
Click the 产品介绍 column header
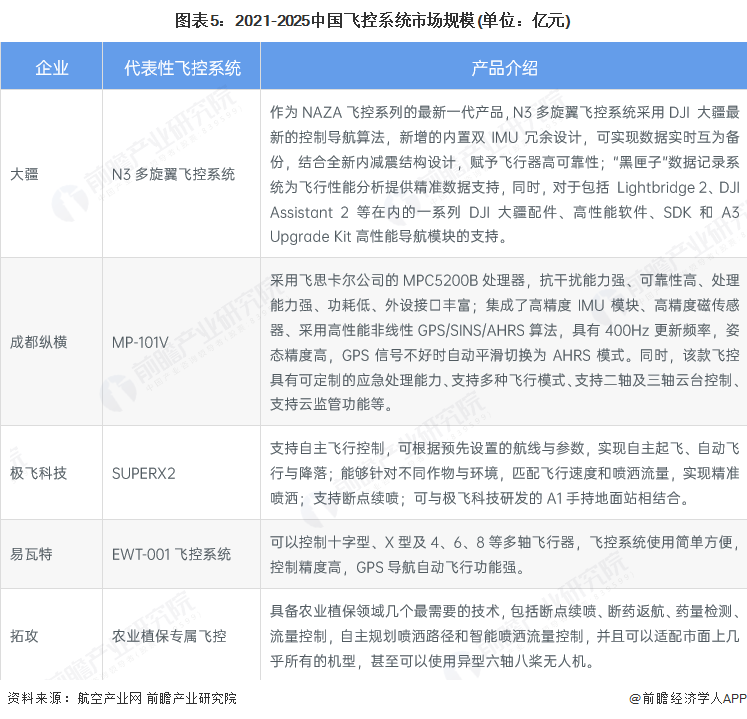504,68
